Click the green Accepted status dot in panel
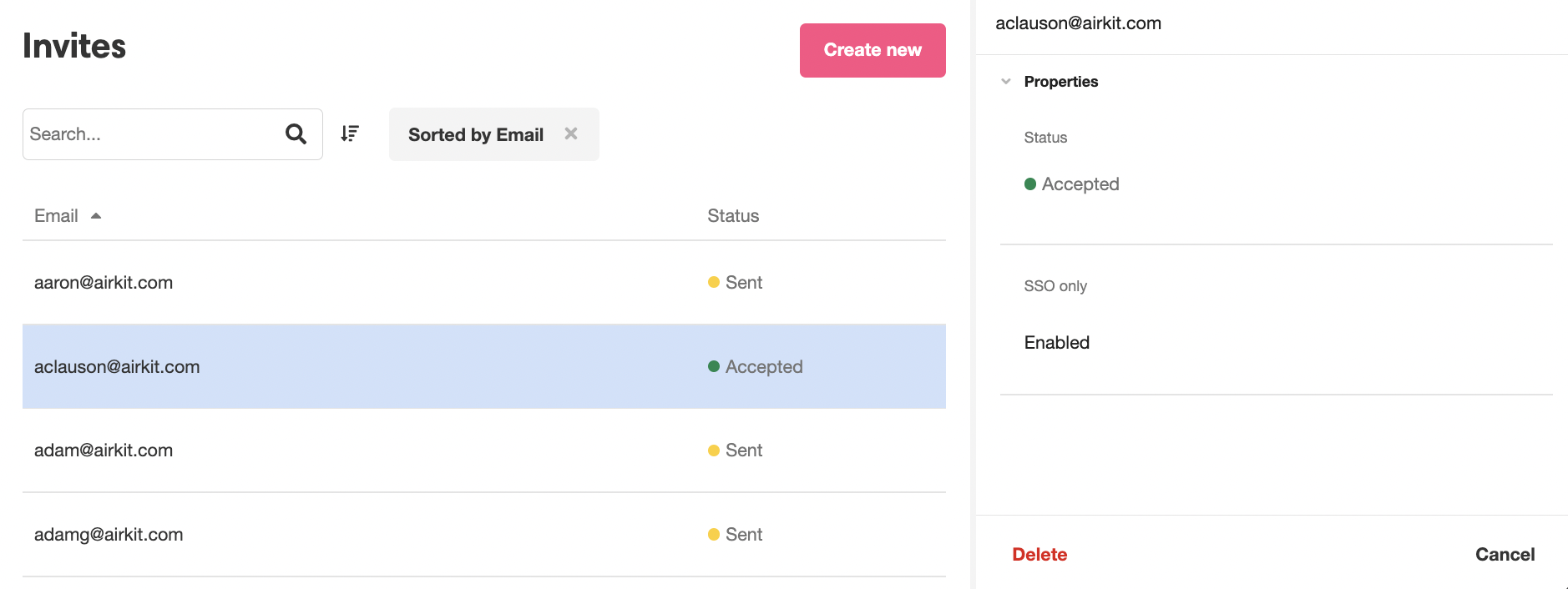Screen dimensions: 1568x589 click(x=1030, y=184)
